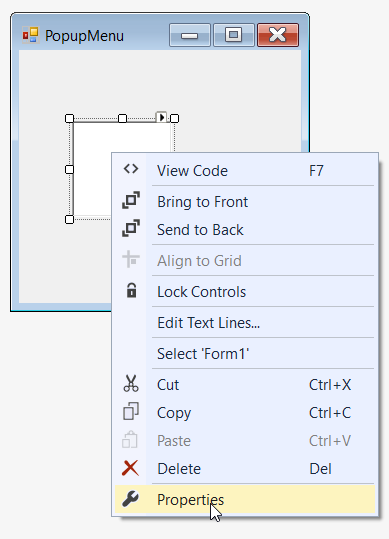Click the Ctrl+X shortcut text
The width and height of the screenshot is (389, 539).
[330, 385]
